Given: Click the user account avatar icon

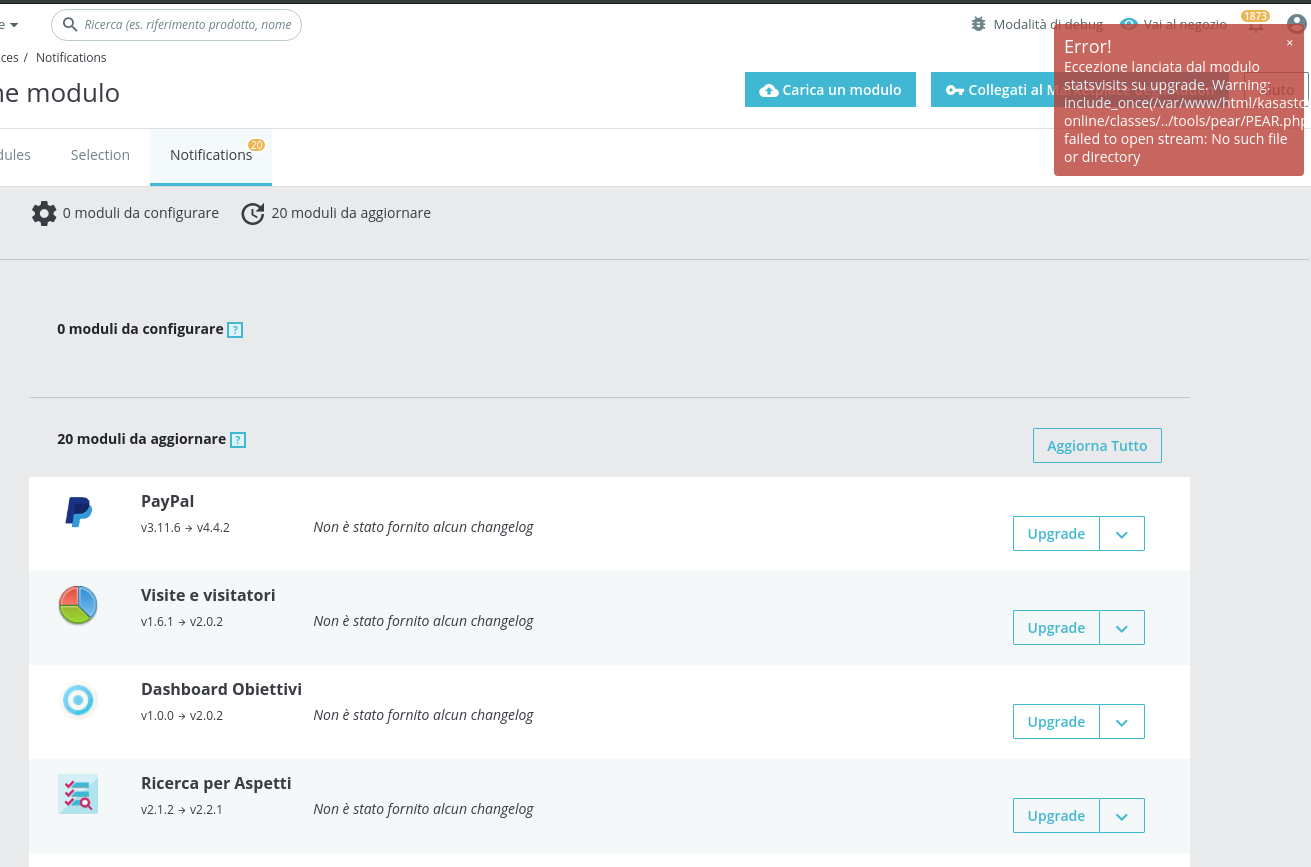Looking at the screenshot, I should tap(1297, 24).
